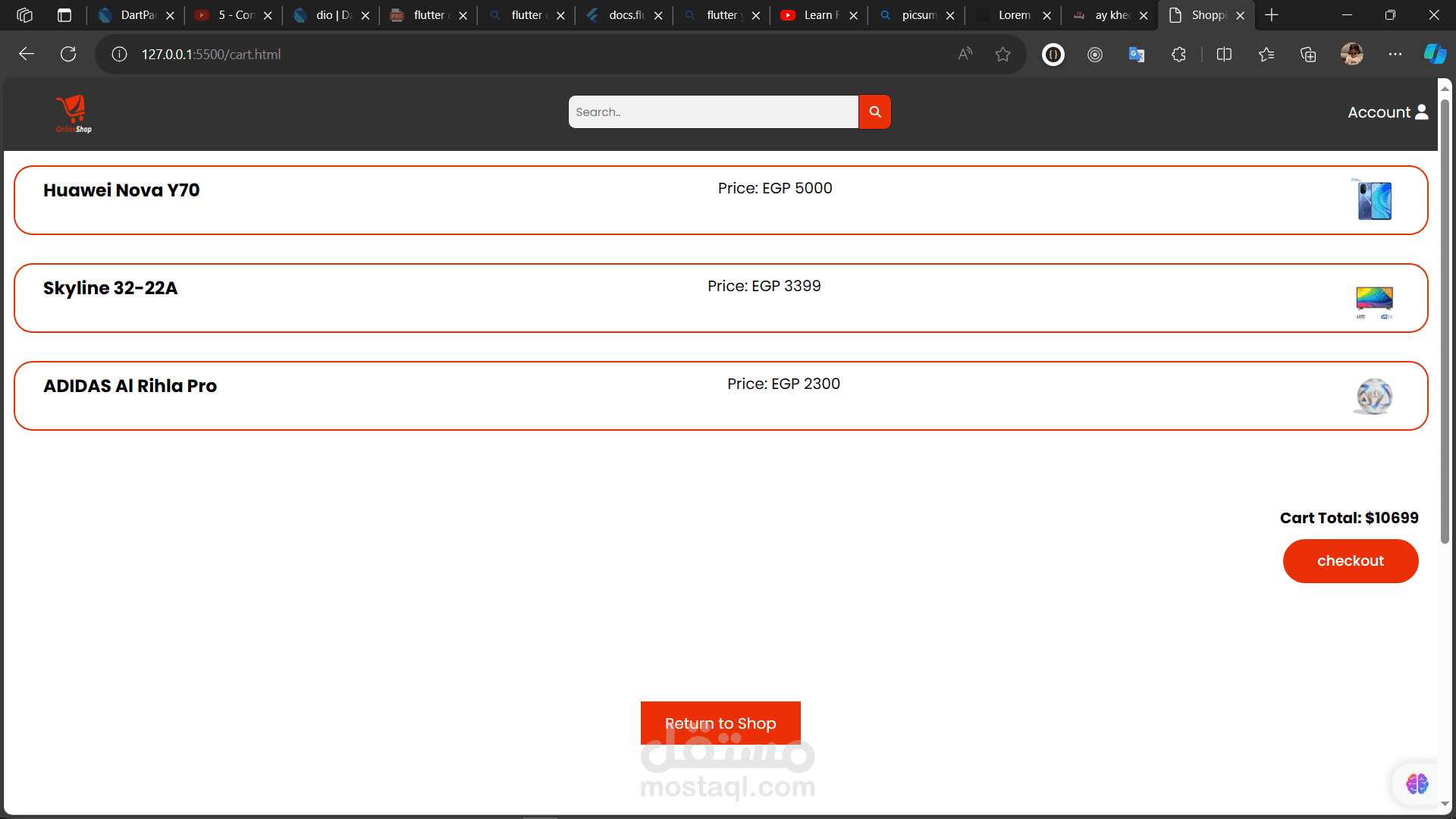The width and height of the screenshot is (1456, 819).
Task: View site information icon in address bar
Action: 119,55
